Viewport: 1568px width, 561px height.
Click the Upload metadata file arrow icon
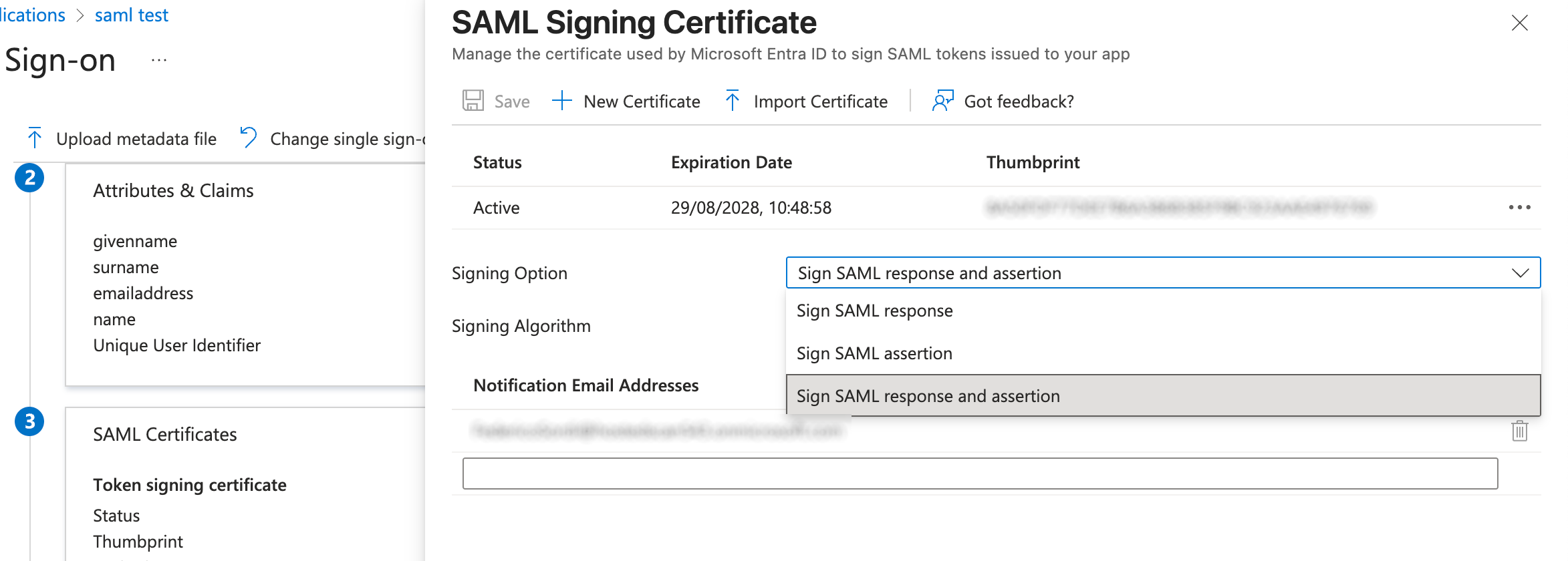pos(35,138)
